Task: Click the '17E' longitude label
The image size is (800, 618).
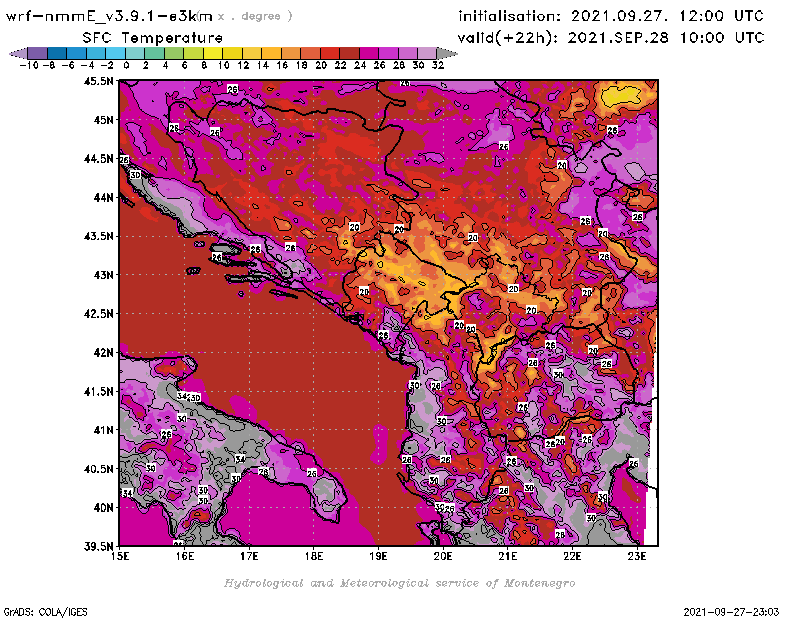Action: [x=249, y=556]
